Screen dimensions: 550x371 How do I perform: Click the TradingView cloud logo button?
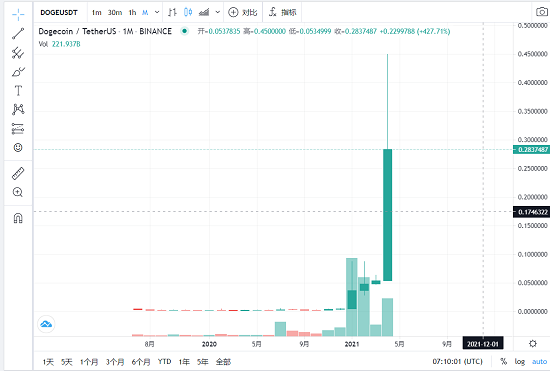click(46, 324)
